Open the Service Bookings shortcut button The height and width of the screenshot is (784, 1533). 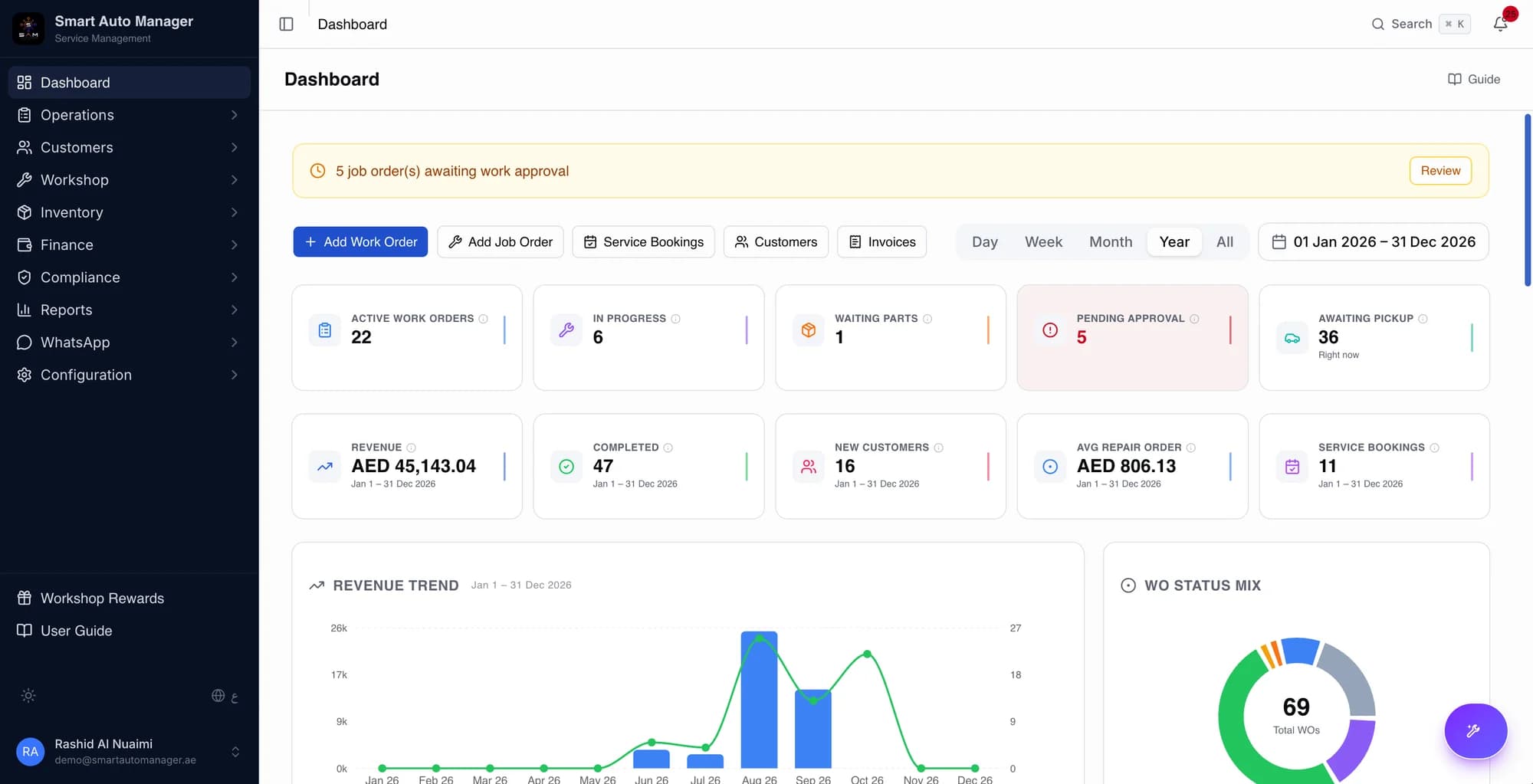(x=644, y=242)
